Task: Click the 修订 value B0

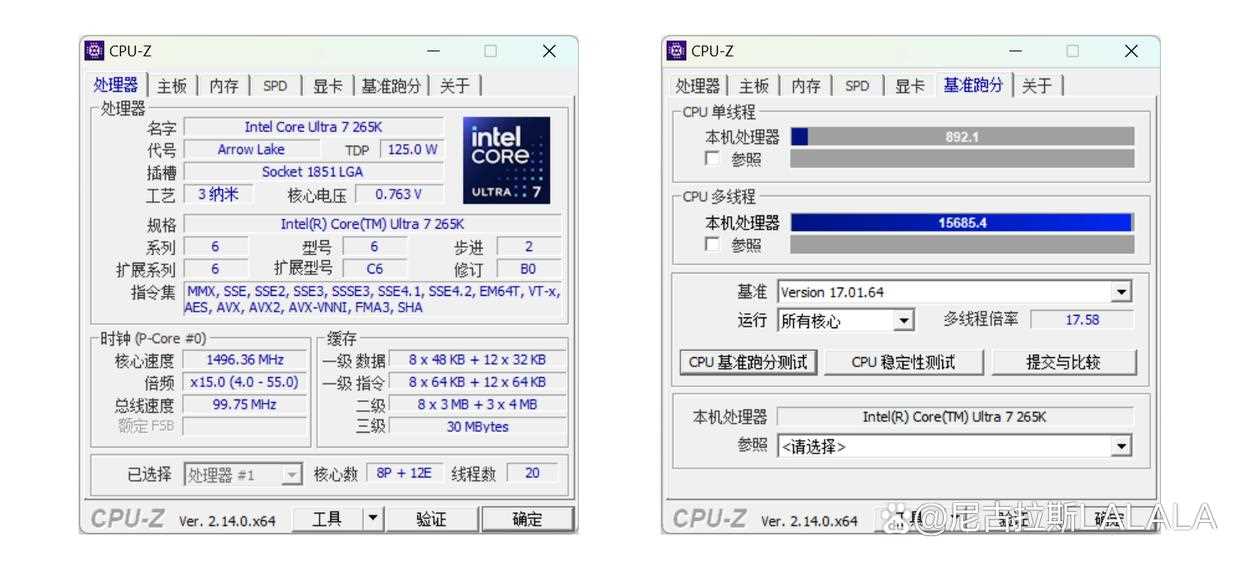Action: click(x=528, y=269)
